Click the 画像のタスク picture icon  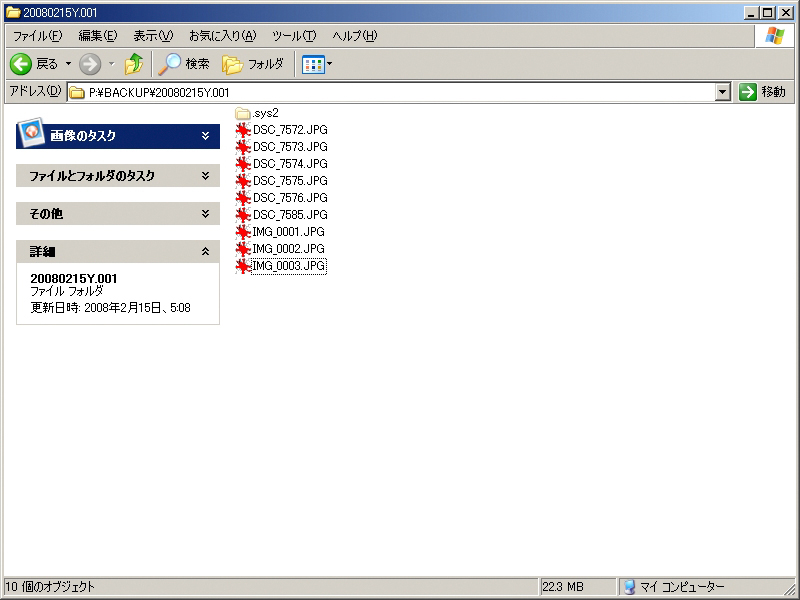[31, 132]
